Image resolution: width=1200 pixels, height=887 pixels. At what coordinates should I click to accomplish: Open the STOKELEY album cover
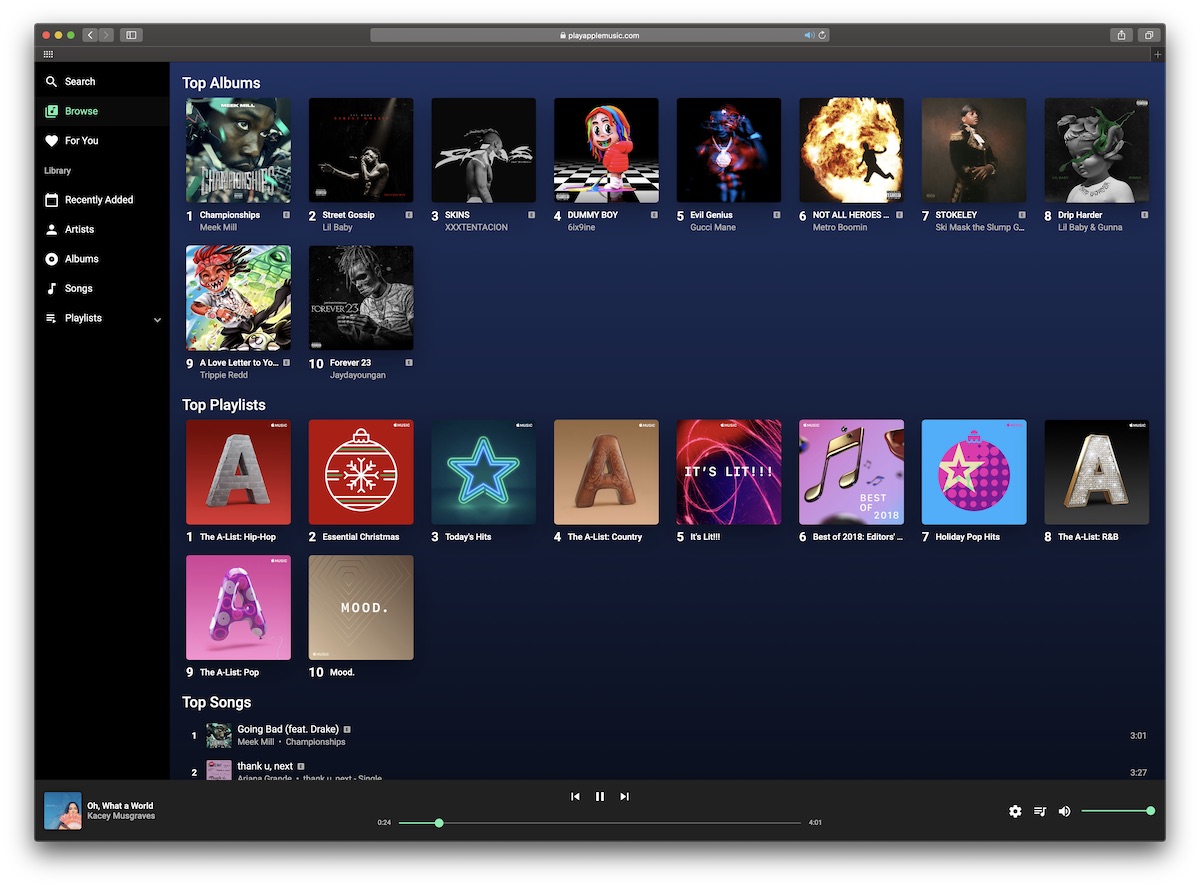click(x=974, y=150)
